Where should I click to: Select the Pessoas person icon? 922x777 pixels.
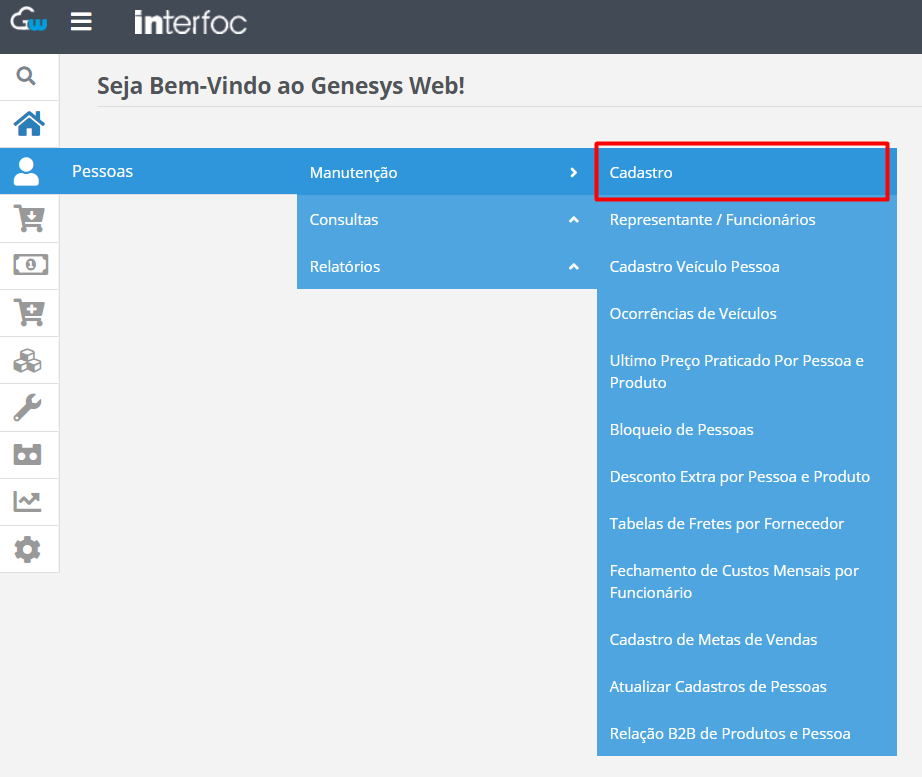click(x=26, y=171)
